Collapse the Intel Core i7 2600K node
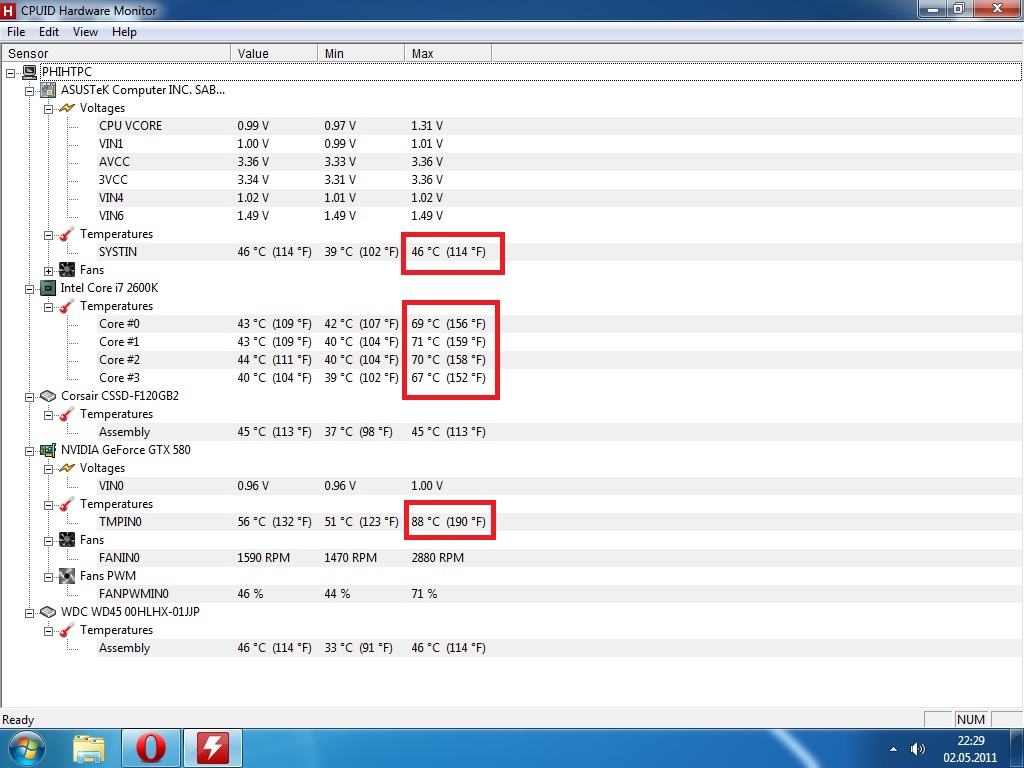 (29, 289)
